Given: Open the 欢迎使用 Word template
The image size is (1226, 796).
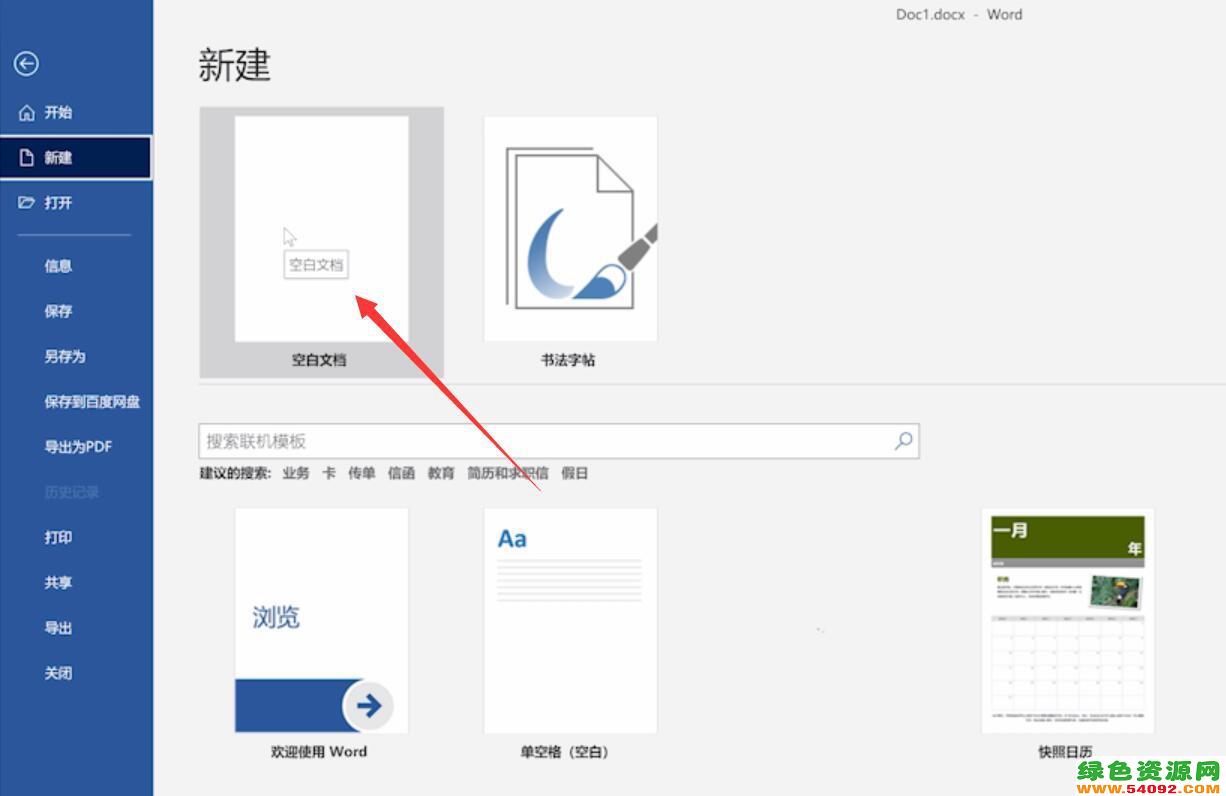Looking at the screenshot, I should pos(321,620).
